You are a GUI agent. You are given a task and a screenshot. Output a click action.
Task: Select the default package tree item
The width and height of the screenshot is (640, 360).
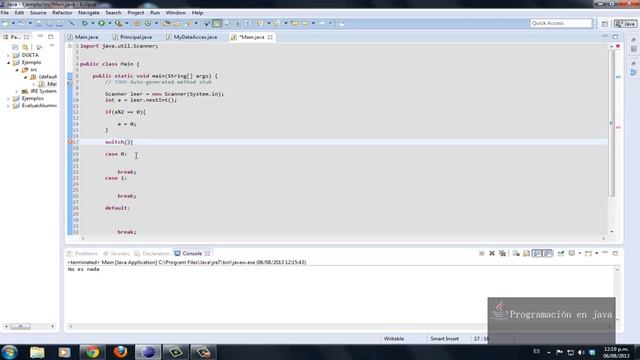pyautogui.click(x=44, y=77)
